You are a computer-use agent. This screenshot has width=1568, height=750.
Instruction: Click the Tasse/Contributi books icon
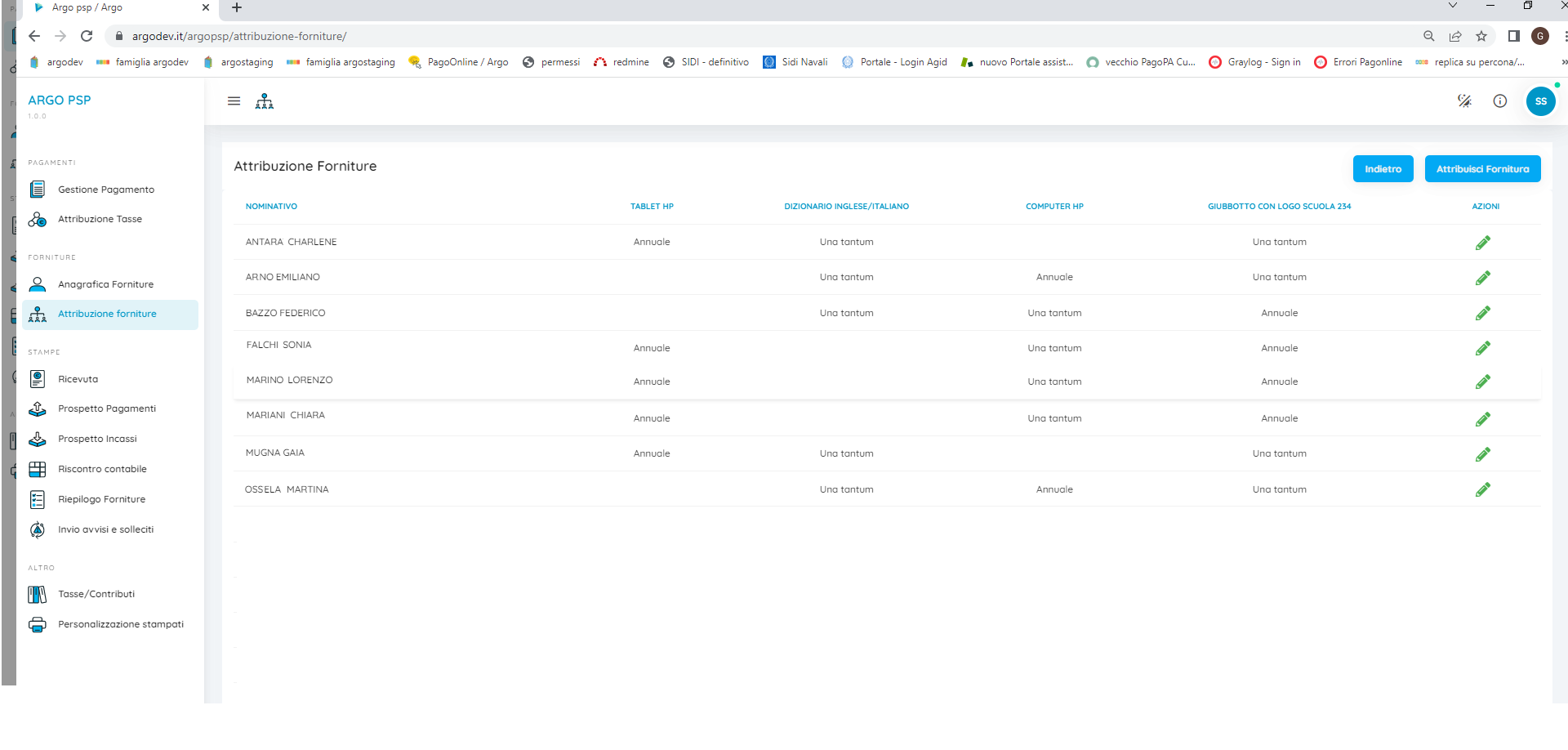(x=38, y=594)
